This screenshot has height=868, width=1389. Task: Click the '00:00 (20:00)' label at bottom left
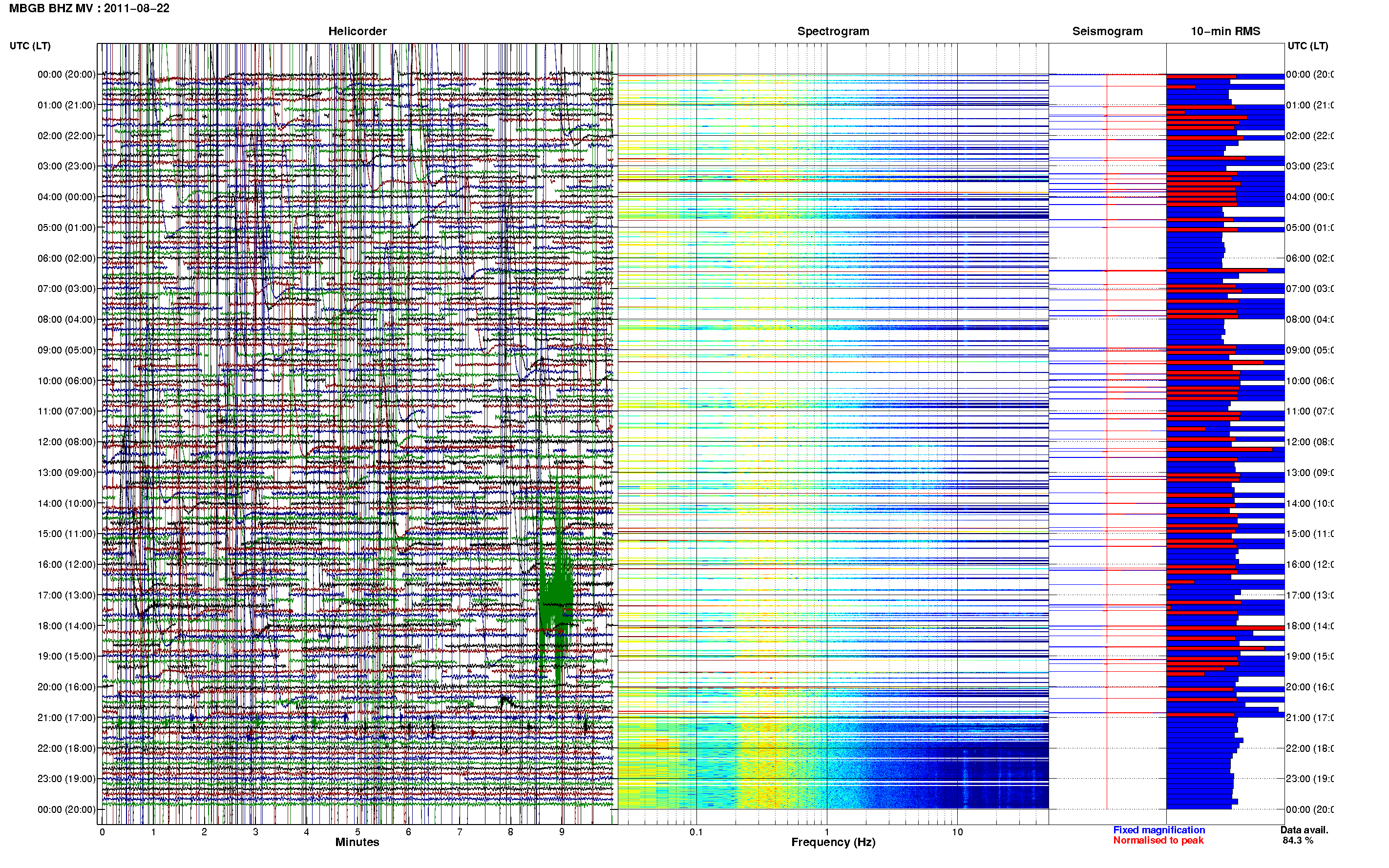(66, 809)
